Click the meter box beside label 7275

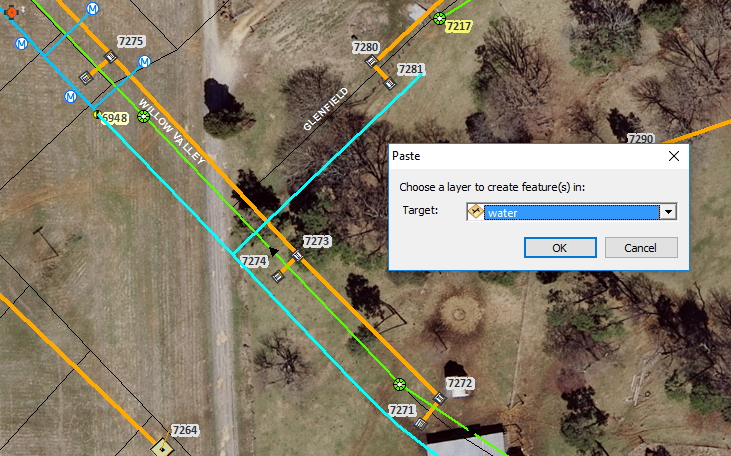110,57
